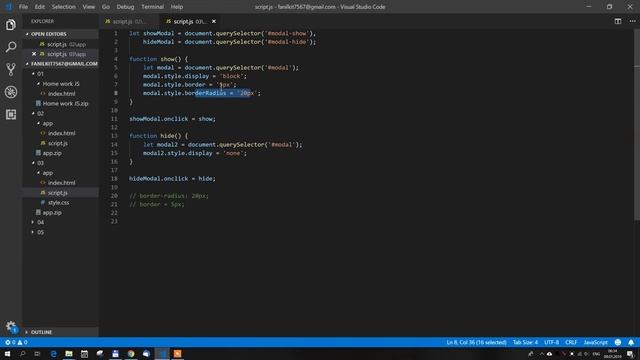Collapse the Home work JS folder
This screenshot has width=640, height=360.
point(60,84)
